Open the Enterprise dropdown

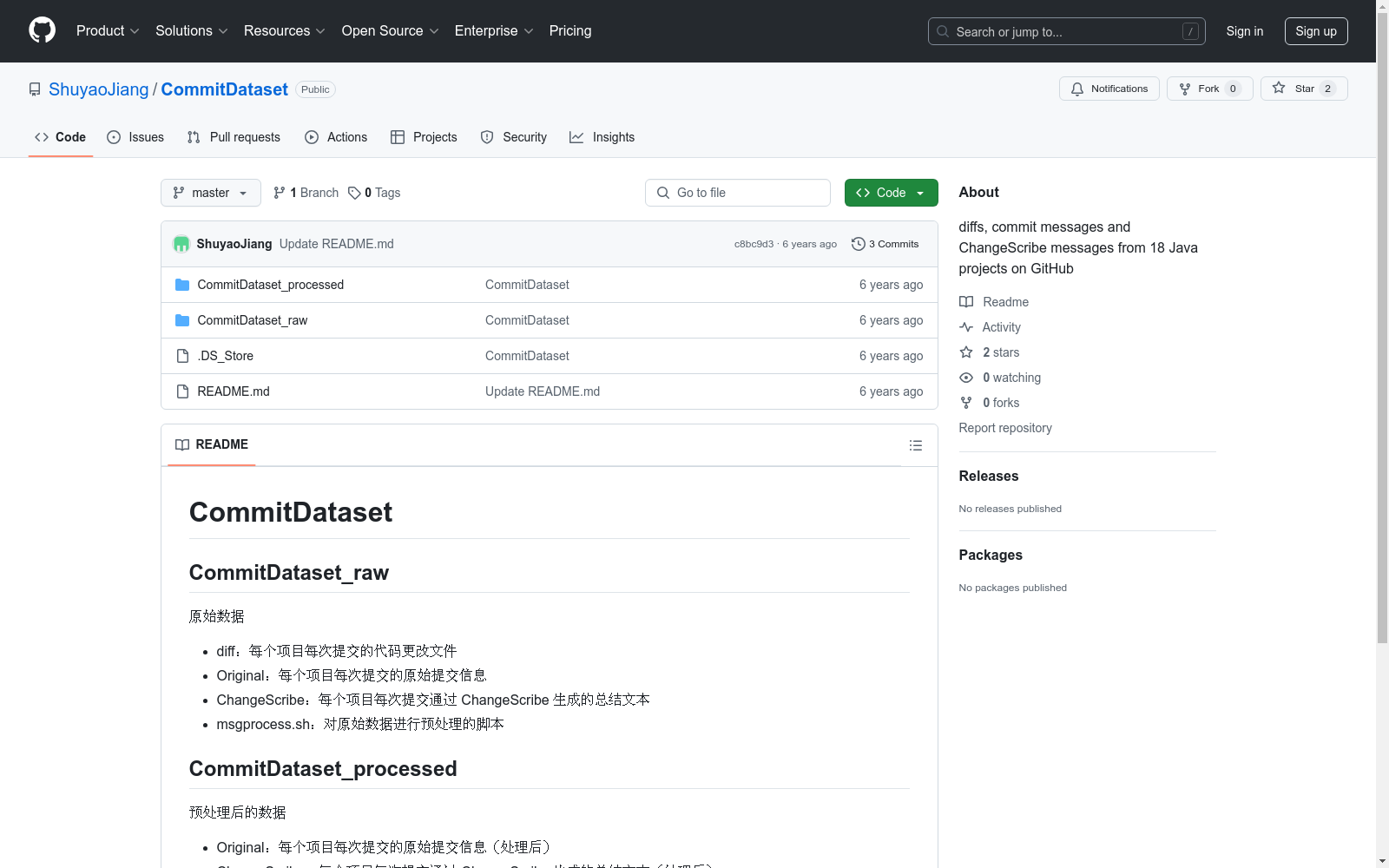tap(494, 31)
